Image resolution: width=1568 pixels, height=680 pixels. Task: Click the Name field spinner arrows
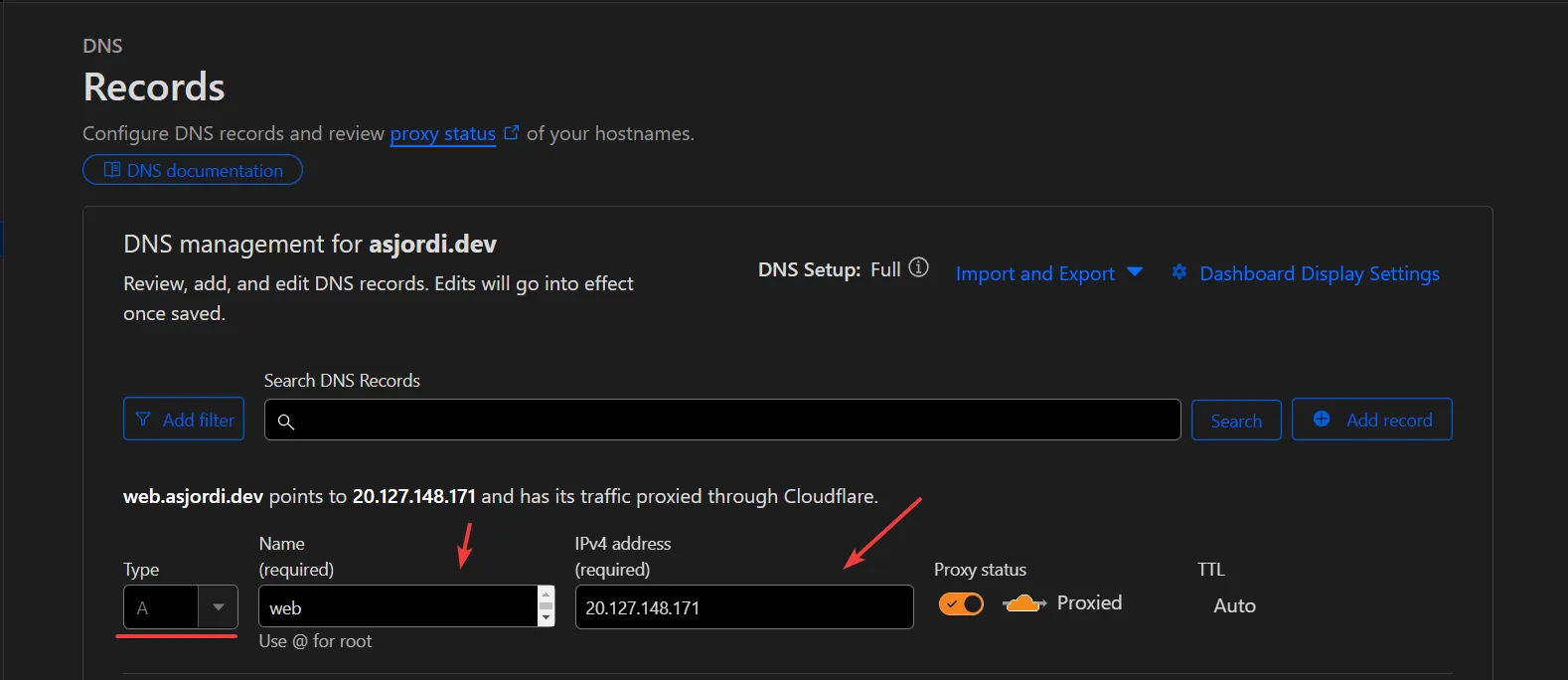(546, 606)
